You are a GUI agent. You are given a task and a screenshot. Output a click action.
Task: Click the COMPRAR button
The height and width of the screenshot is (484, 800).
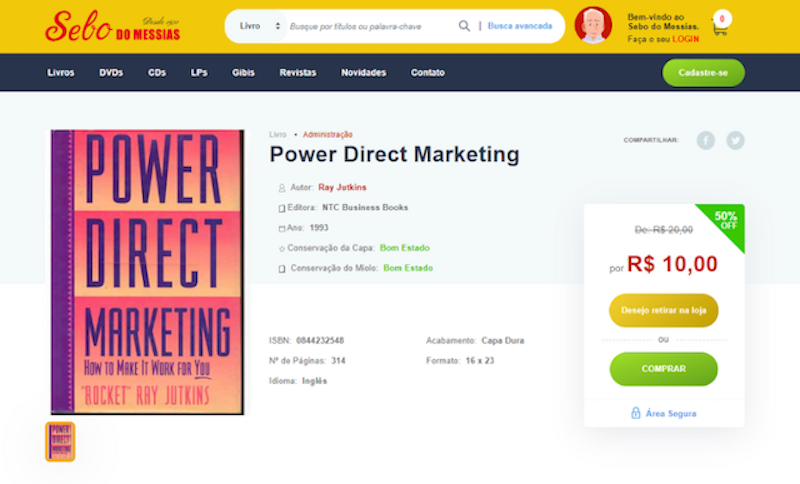click(x=663, y=369)
